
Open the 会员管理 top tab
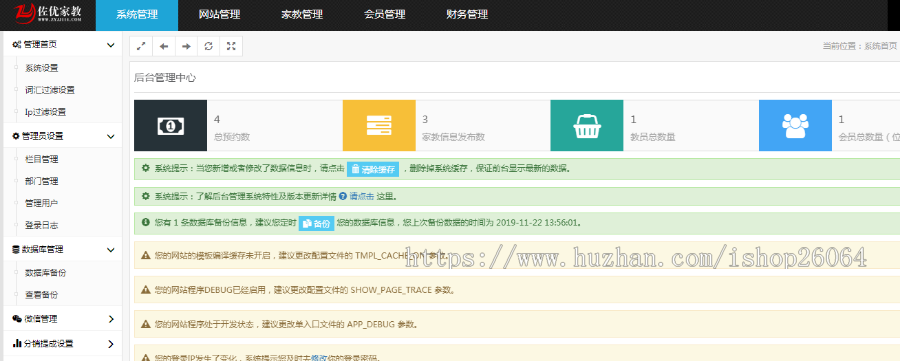coord(385,15)
